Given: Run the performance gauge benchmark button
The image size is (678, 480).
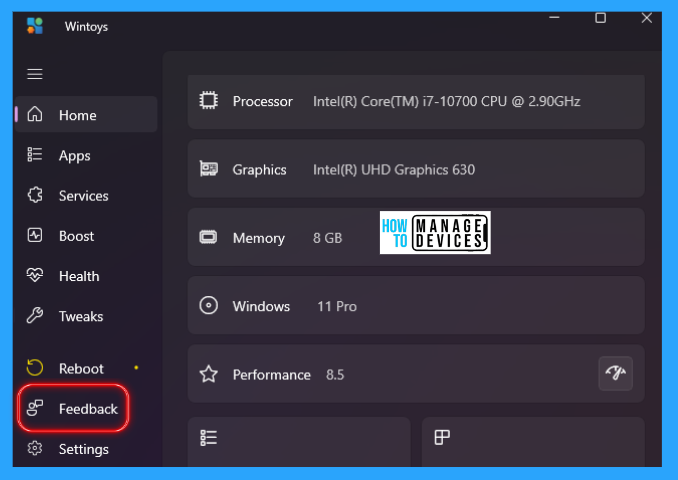Looking at the screenshot, I should pyautogui.click(x=616, y=373).
